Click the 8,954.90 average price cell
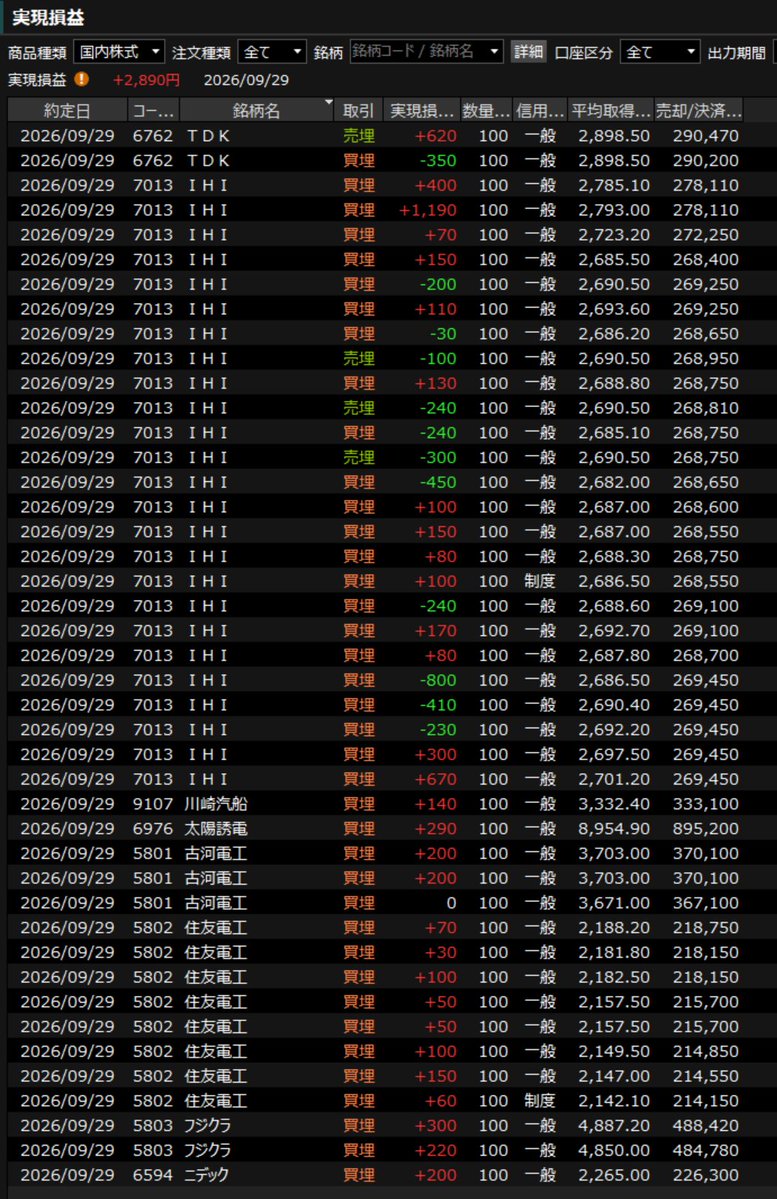 614,828
